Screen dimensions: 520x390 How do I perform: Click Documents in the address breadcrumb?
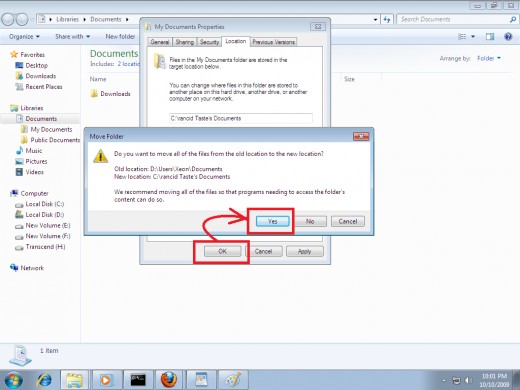coord(106,19)
